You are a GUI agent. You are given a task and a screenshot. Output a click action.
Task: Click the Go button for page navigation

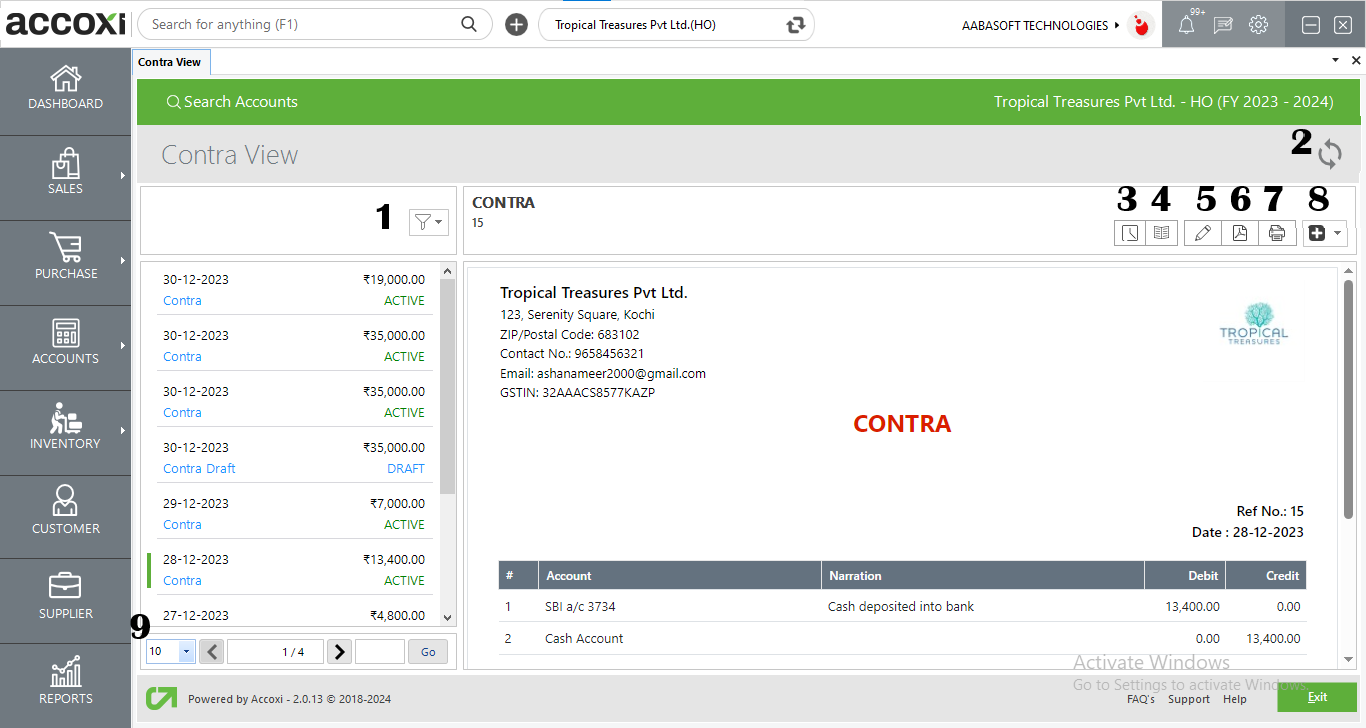427,651
